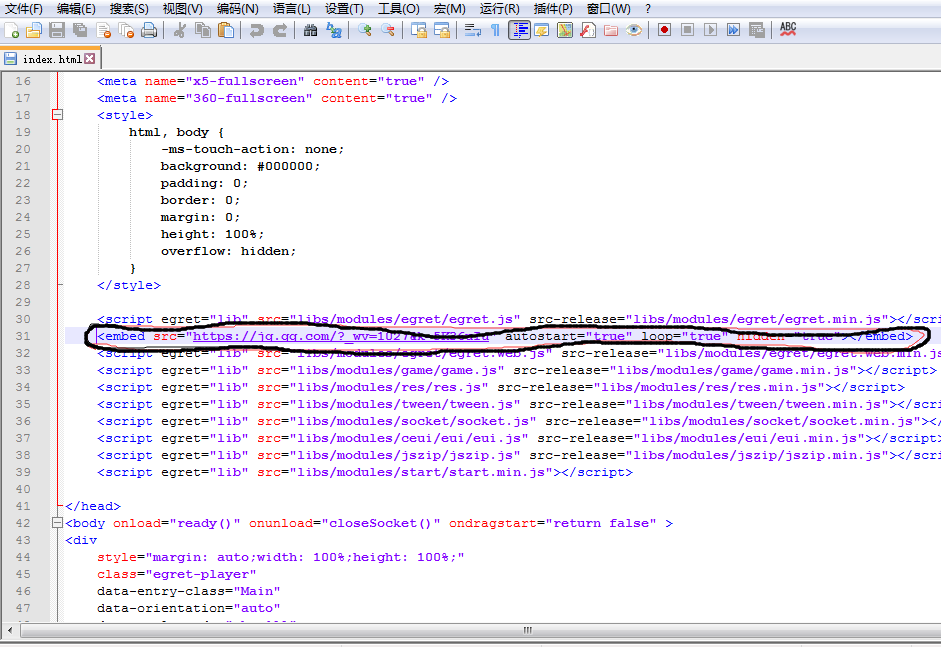Close the index.html tab

[89, 58]
